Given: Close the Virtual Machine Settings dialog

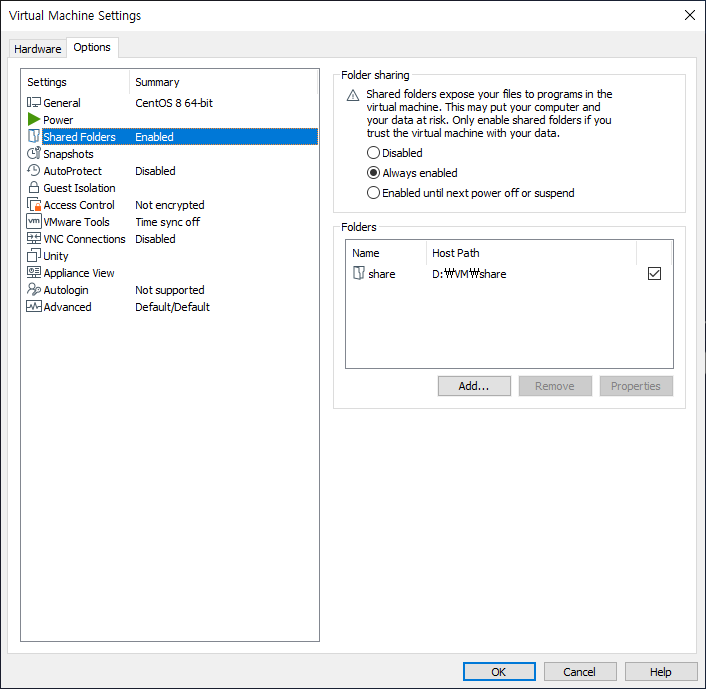Looking at the screenshot, I should [689, 15].
